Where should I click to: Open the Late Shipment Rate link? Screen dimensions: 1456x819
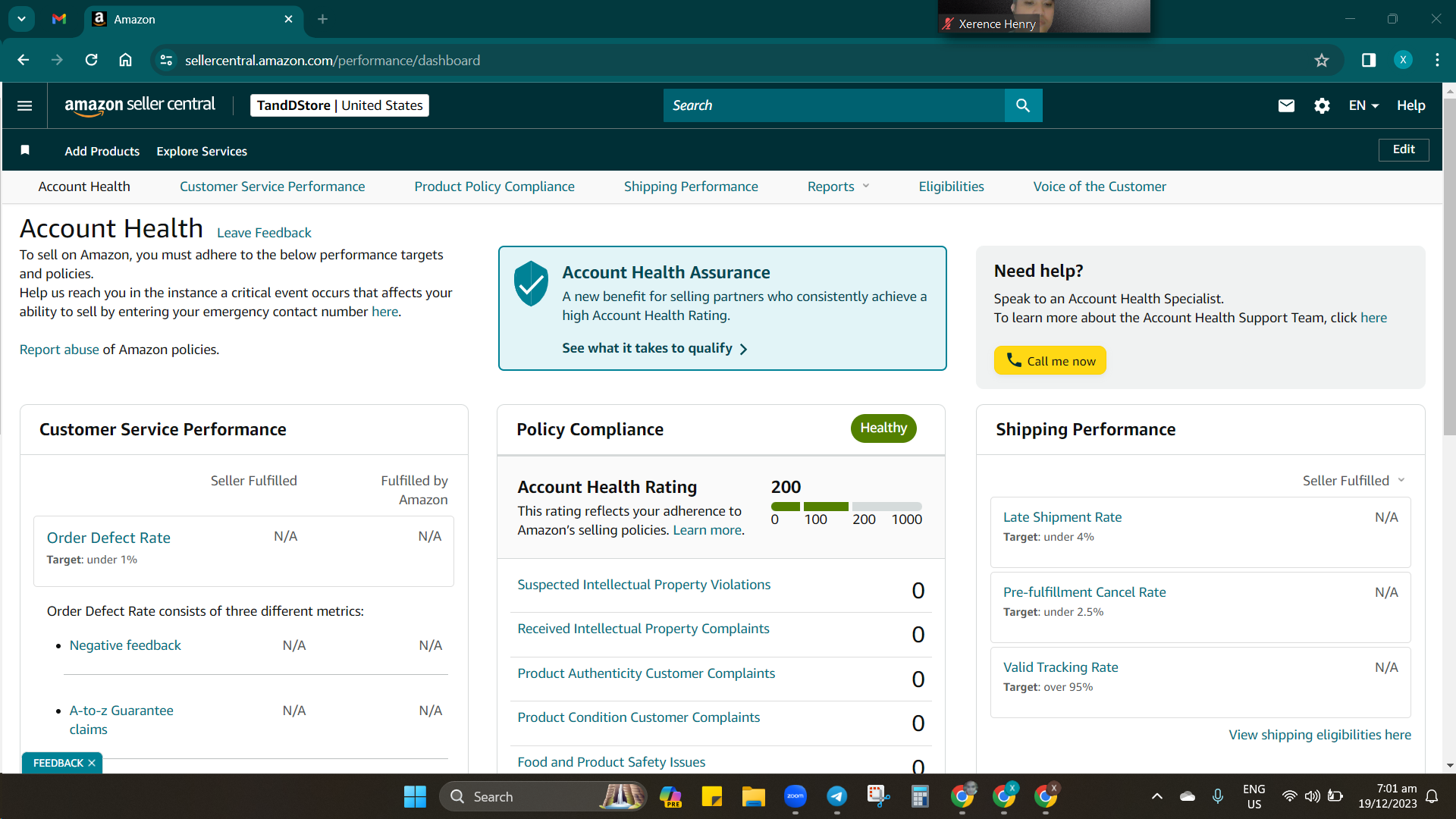pos(1062,517)
